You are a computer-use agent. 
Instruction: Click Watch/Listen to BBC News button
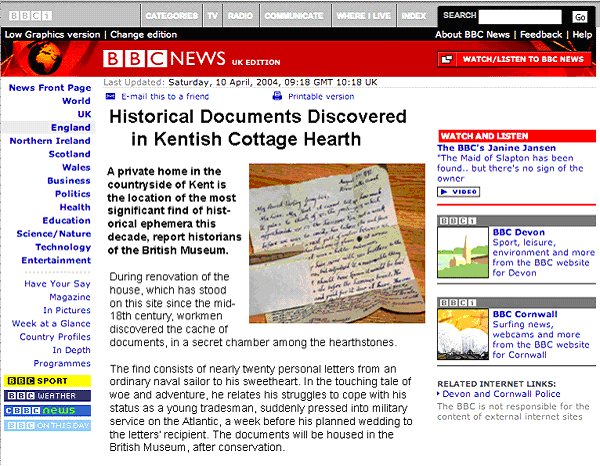pyautogui.click(x=514, y=59)
